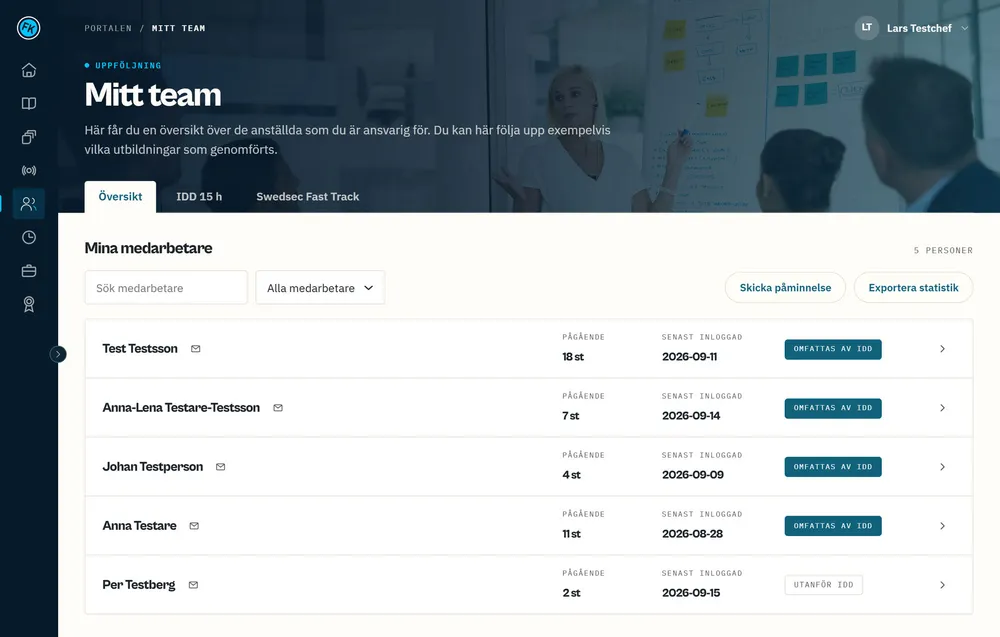Click the Exportera statistik button
This screenshot has height=637, width=1000.
point(913,288)
